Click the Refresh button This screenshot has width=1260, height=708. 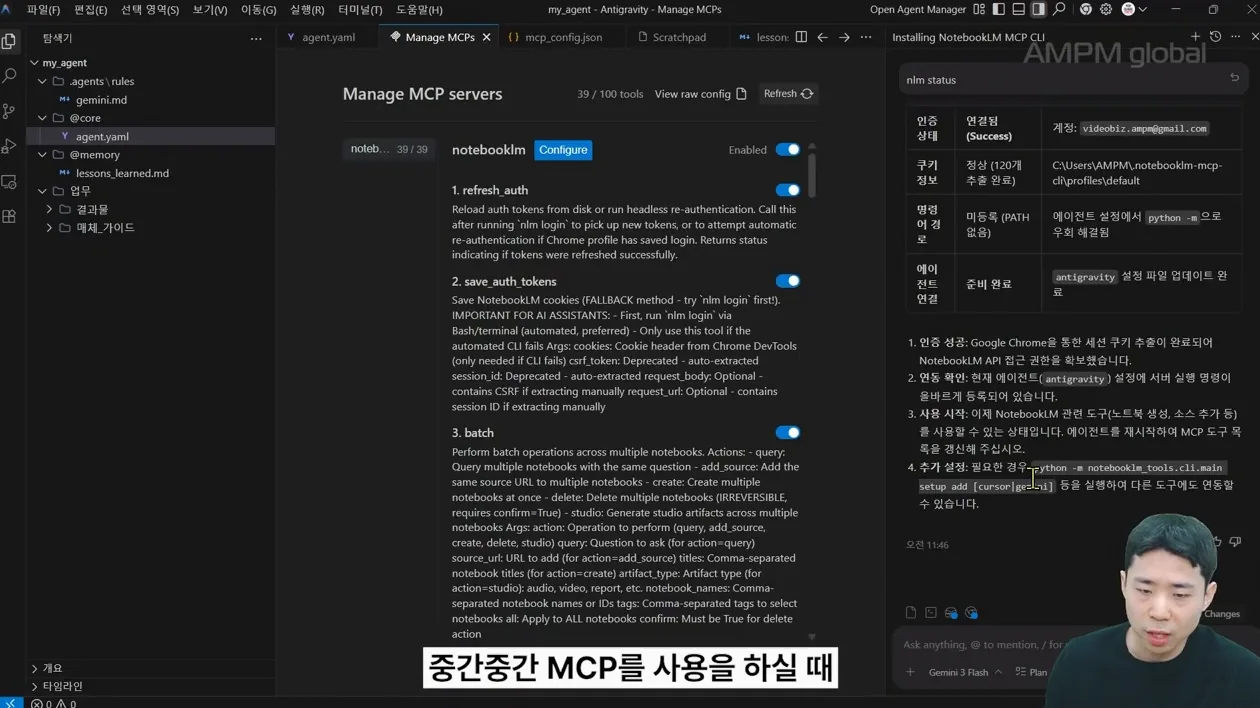[788, 94]
